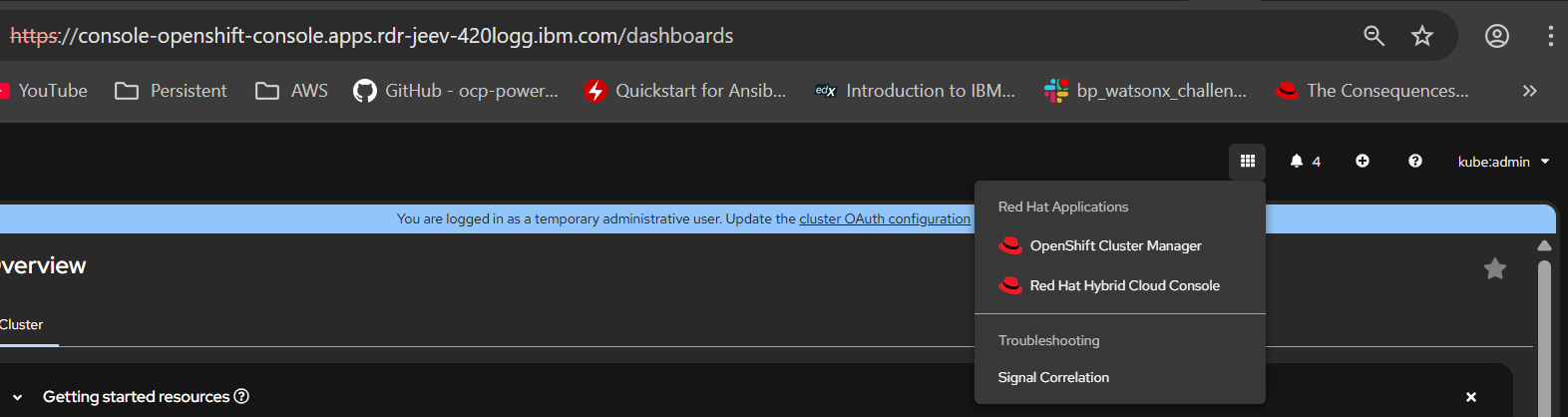Image resolution: width=1568 pixels, height=417 pixels.
Task: Click the browser zoom magnifier icon
Action: (x=1374, y=36)
